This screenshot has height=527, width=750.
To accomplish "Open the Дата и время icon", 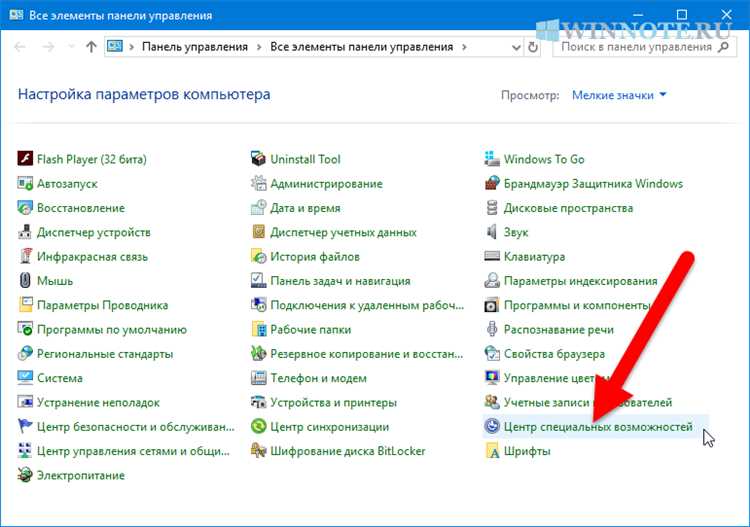I will [x=258, y=207].
